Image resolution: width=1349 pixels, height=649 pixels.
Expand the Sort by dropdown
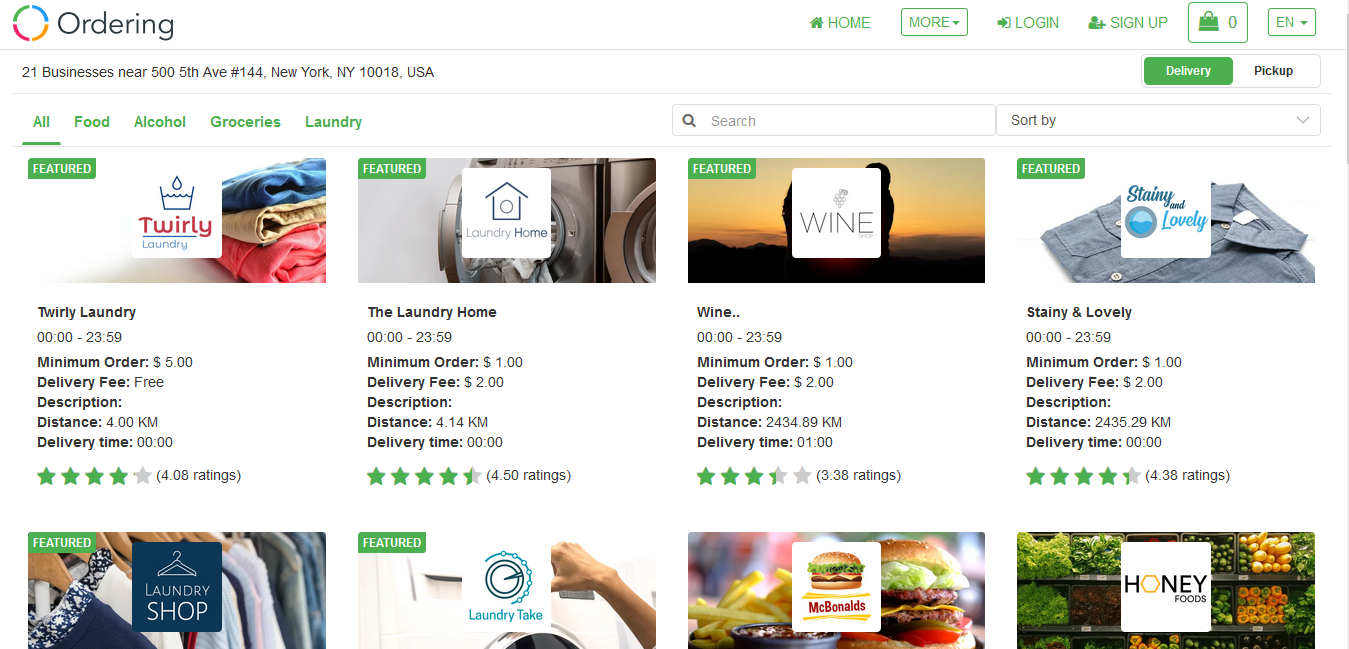coord(1158,120)
